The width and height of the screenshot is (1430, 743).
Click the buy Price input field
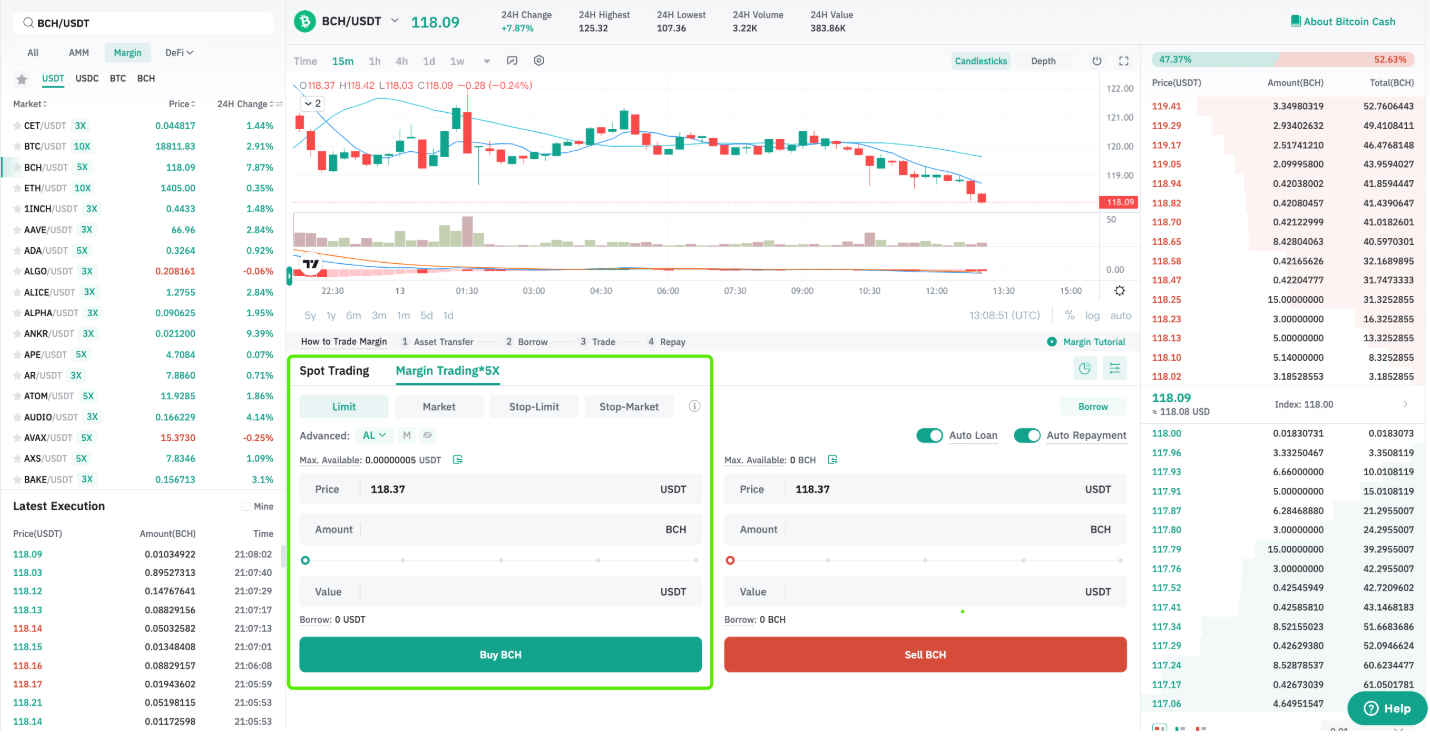[500, 489]
